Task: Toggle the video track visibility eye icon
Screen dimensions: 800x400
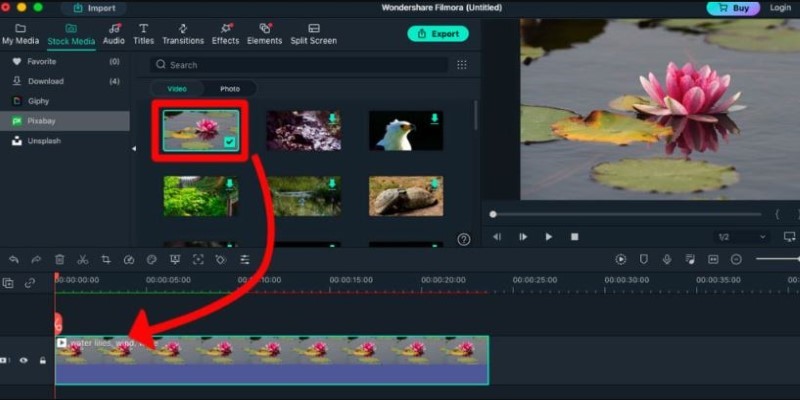Action: pos(24,360)
